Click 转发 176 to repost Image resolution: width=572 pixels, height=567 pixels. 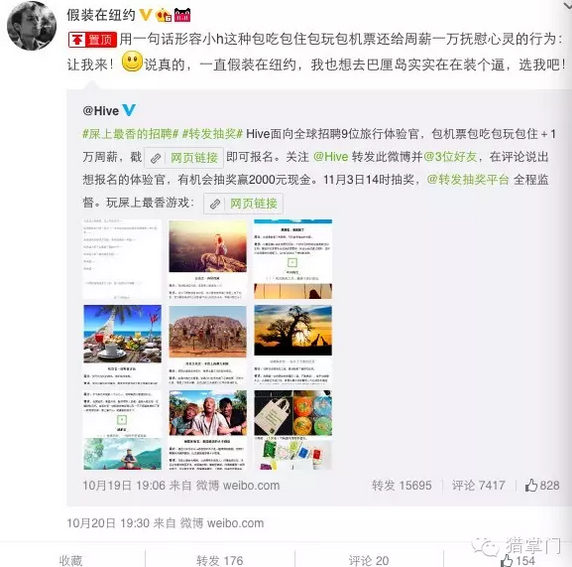[220, 560]
